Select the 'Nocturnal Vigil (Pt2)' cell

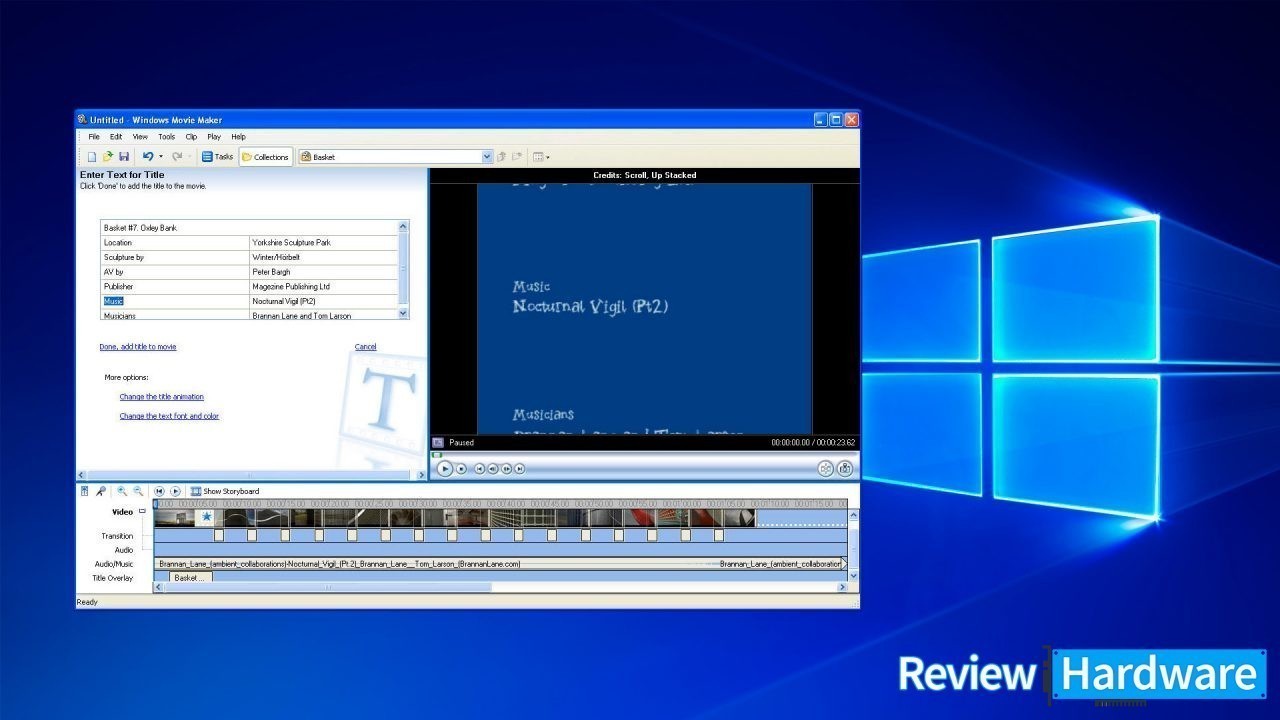(323, 301)
